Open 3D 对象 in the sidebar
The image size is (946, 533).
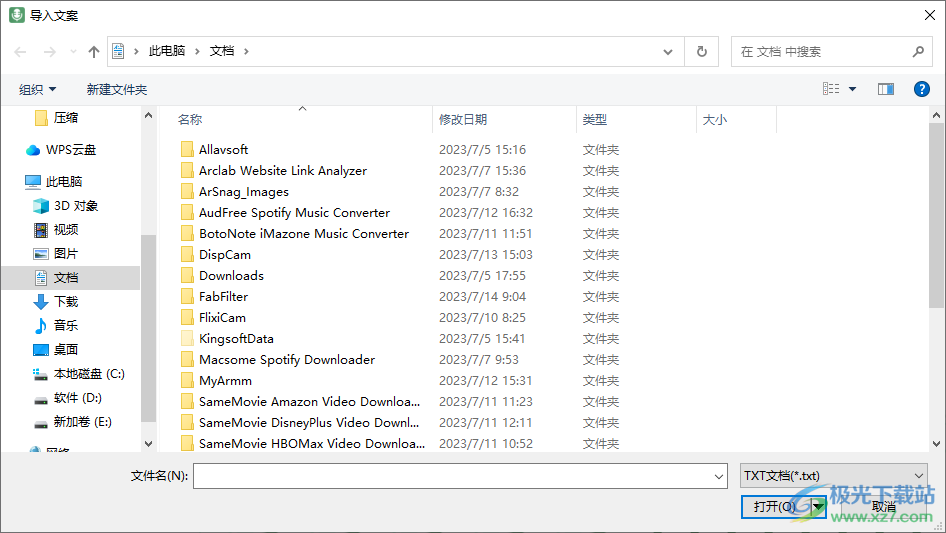click(x=65, y=206)
